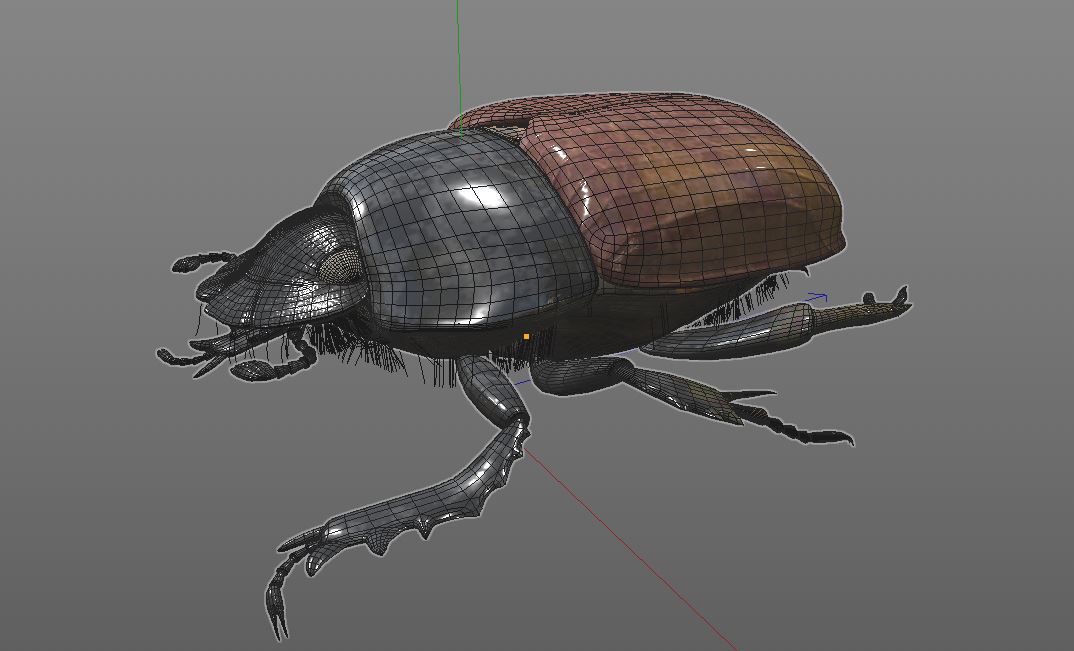Pick the green Y-axis line above the beetle
This screenshot has height=651, width=1074.
(459, 65)
